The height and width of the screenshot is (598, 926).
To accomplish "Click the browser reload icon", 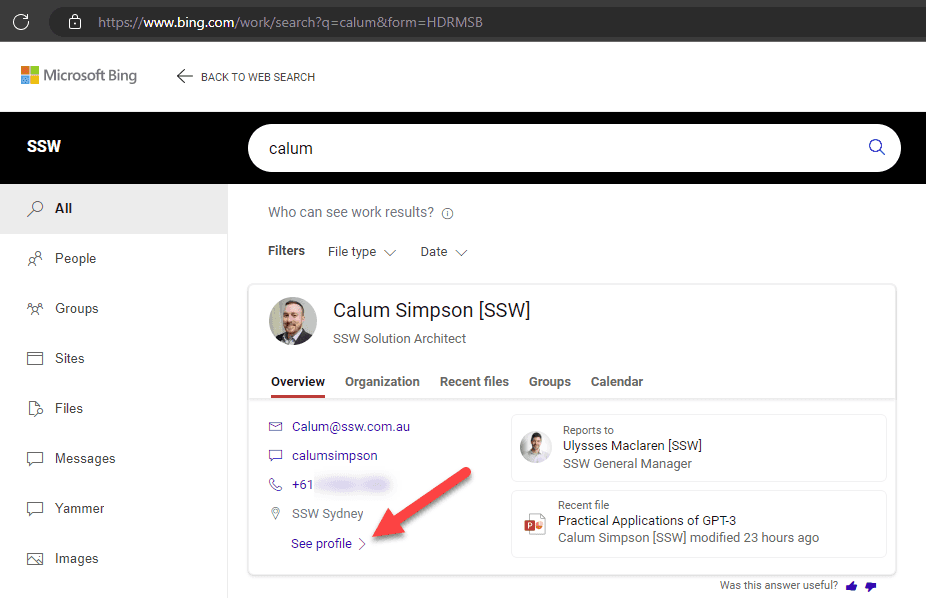I will point(20,21).
